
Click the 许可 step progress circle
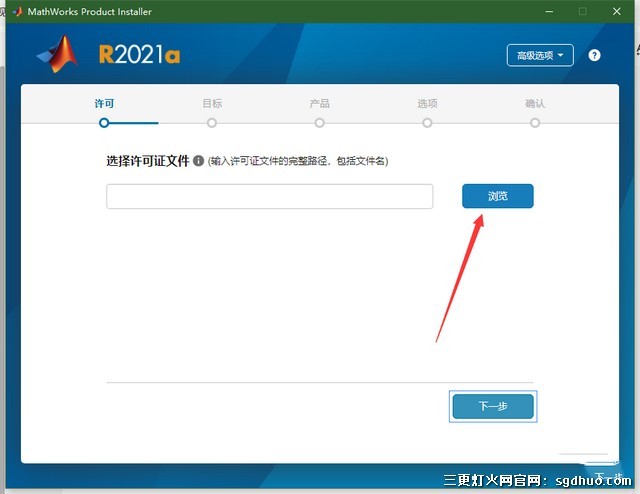[104, 123]
